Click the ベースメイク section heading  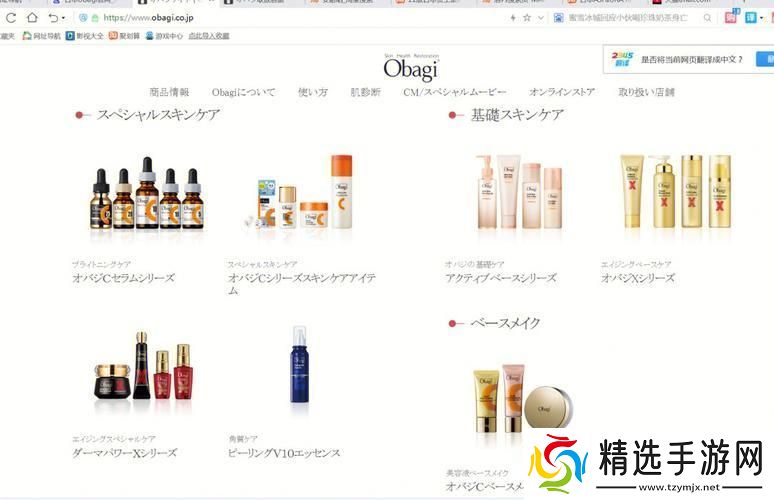pos(505,323)
